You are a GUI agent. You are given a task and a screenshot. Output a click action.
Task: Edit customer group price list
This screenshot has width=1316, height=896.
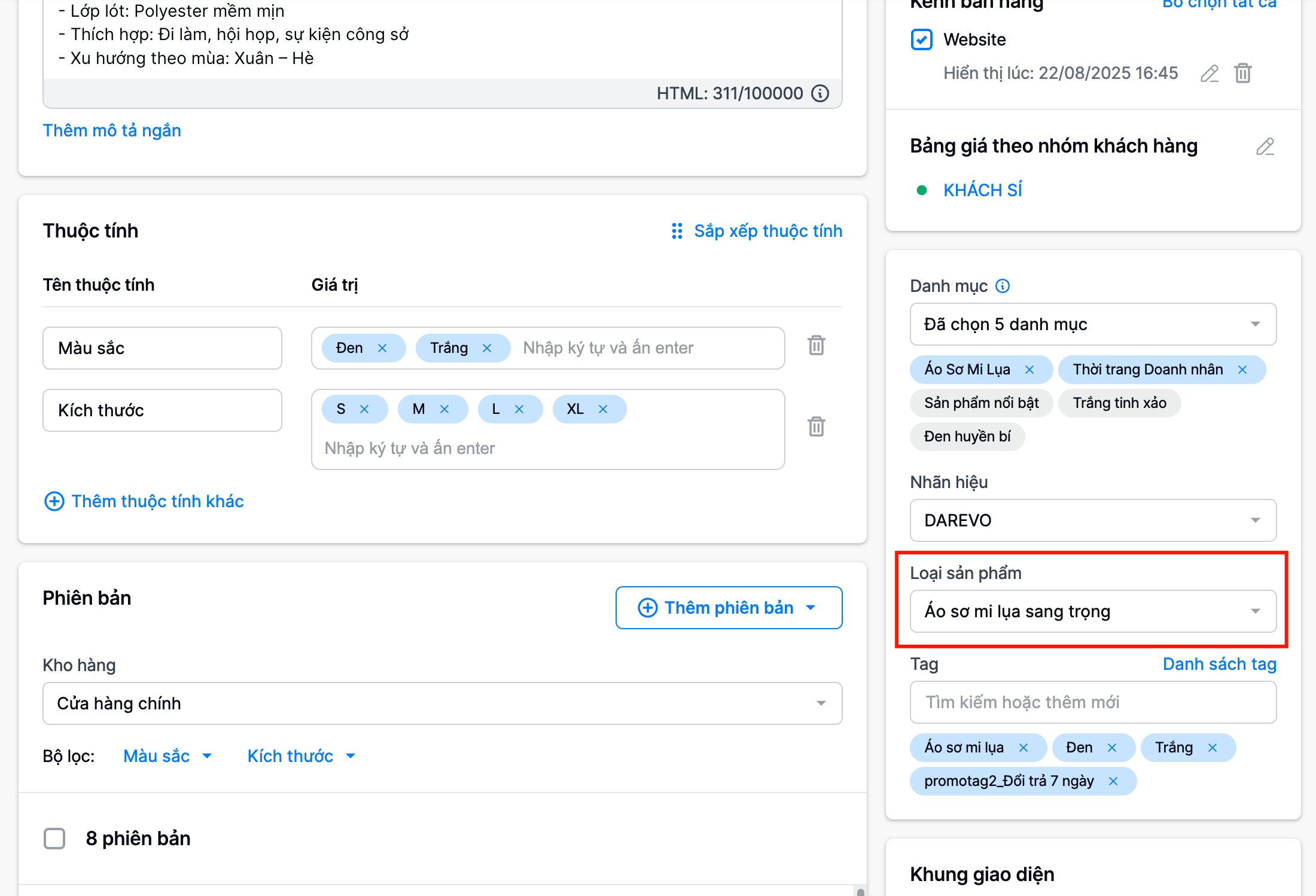pos(1265,147)
